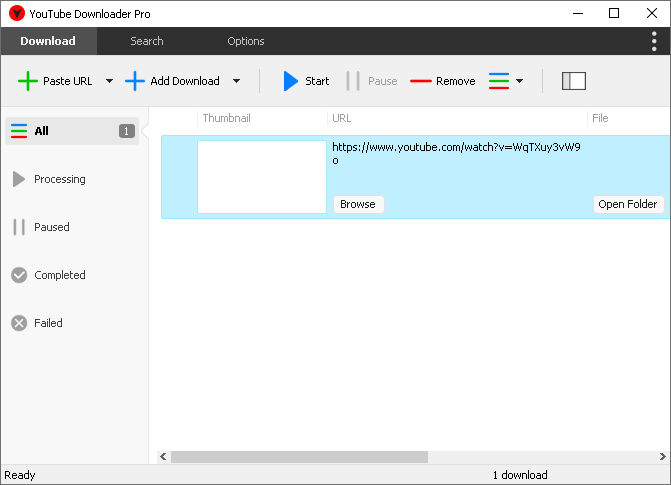Click the Thumbnail column header
This screenshot has width=671, height=485.
(x=226, y=118)
